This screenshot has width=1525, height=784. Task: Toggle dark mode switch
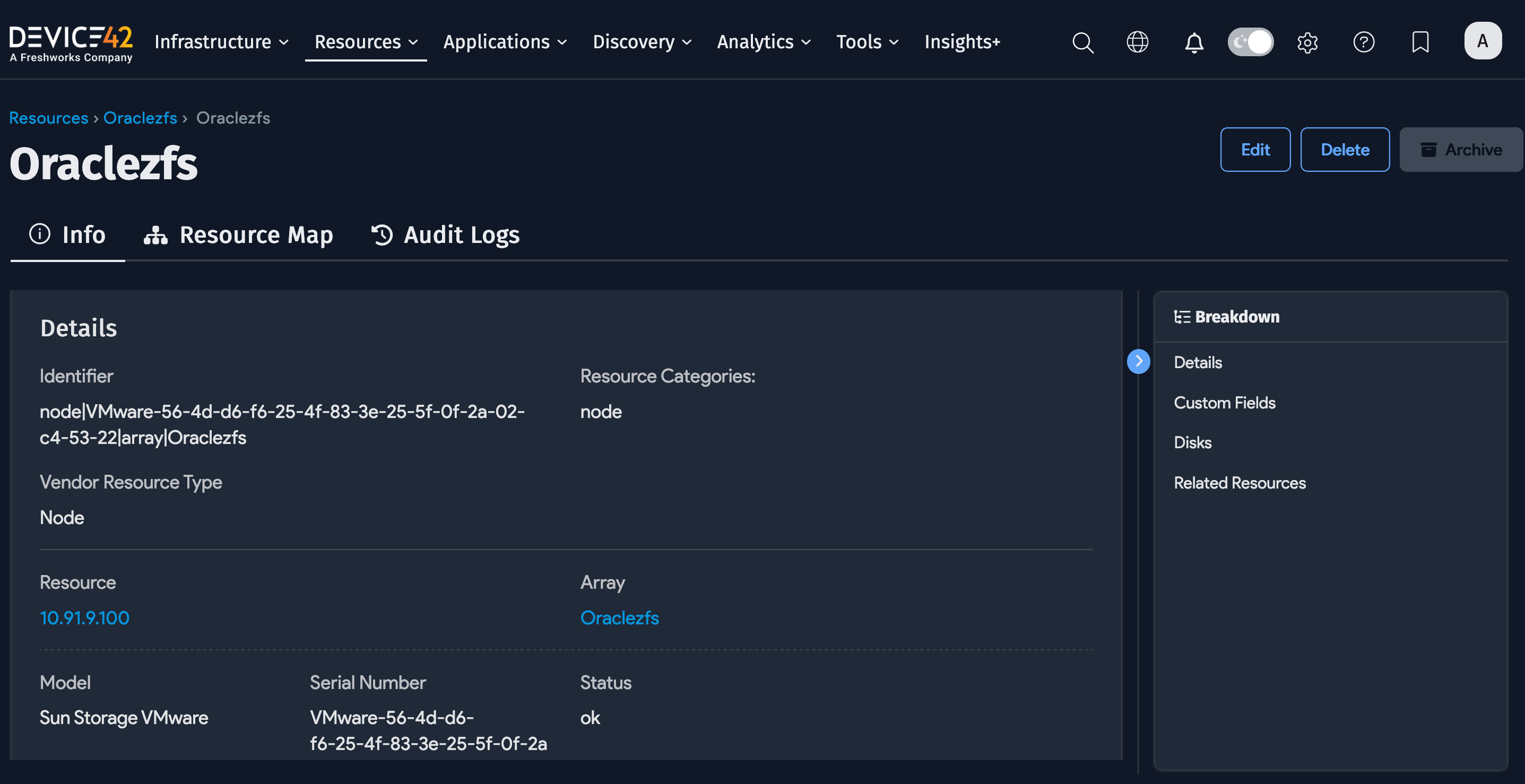click(x=1250, y=41)
